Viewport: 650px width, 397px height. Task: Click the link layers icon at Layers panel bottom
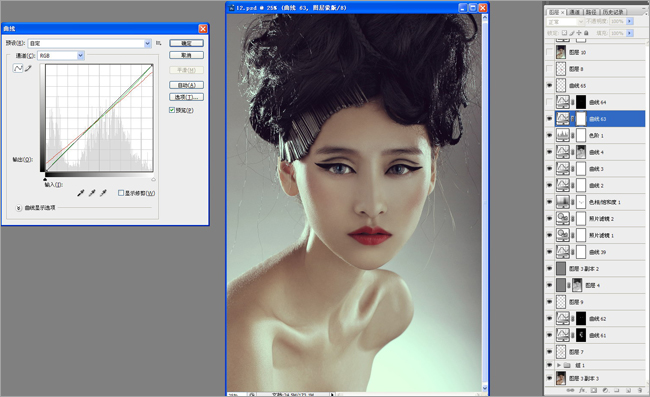coord(570,390)
